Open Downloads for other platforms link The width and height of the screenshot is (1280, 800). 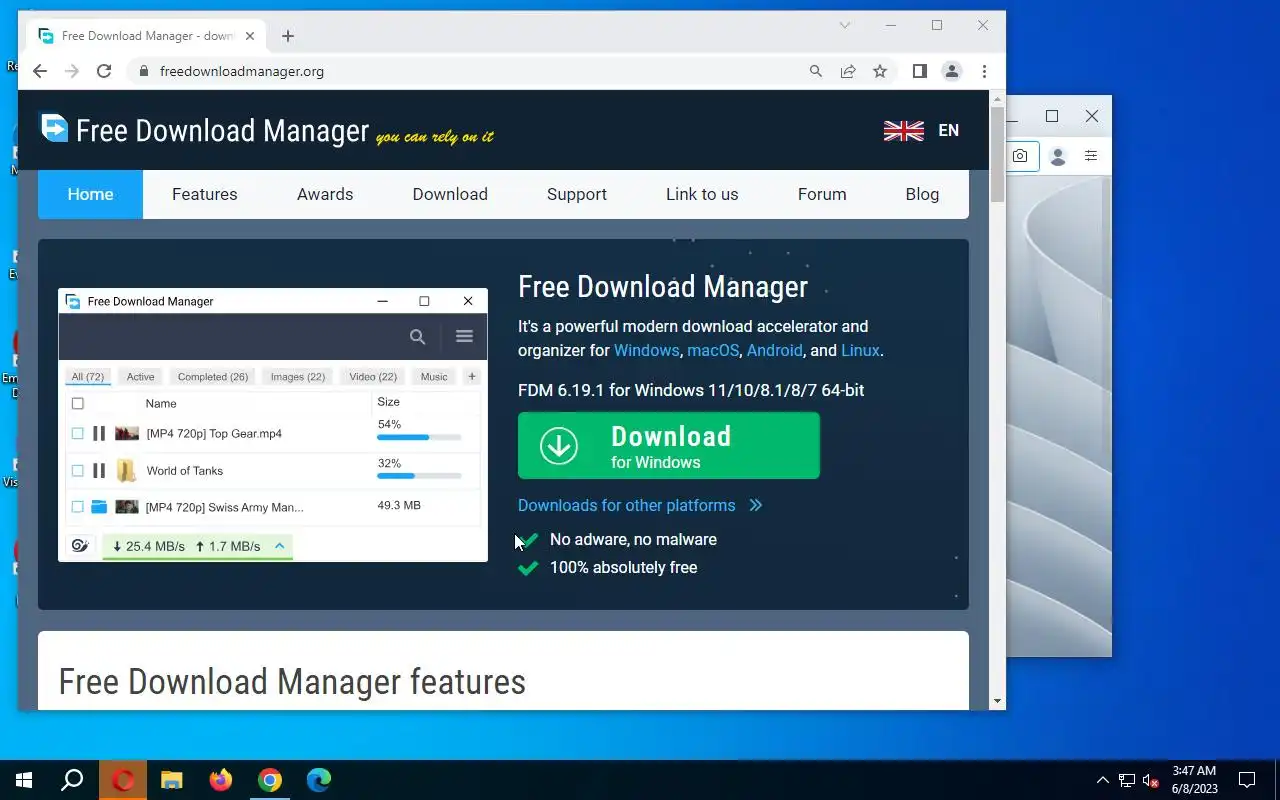(626, 505)
